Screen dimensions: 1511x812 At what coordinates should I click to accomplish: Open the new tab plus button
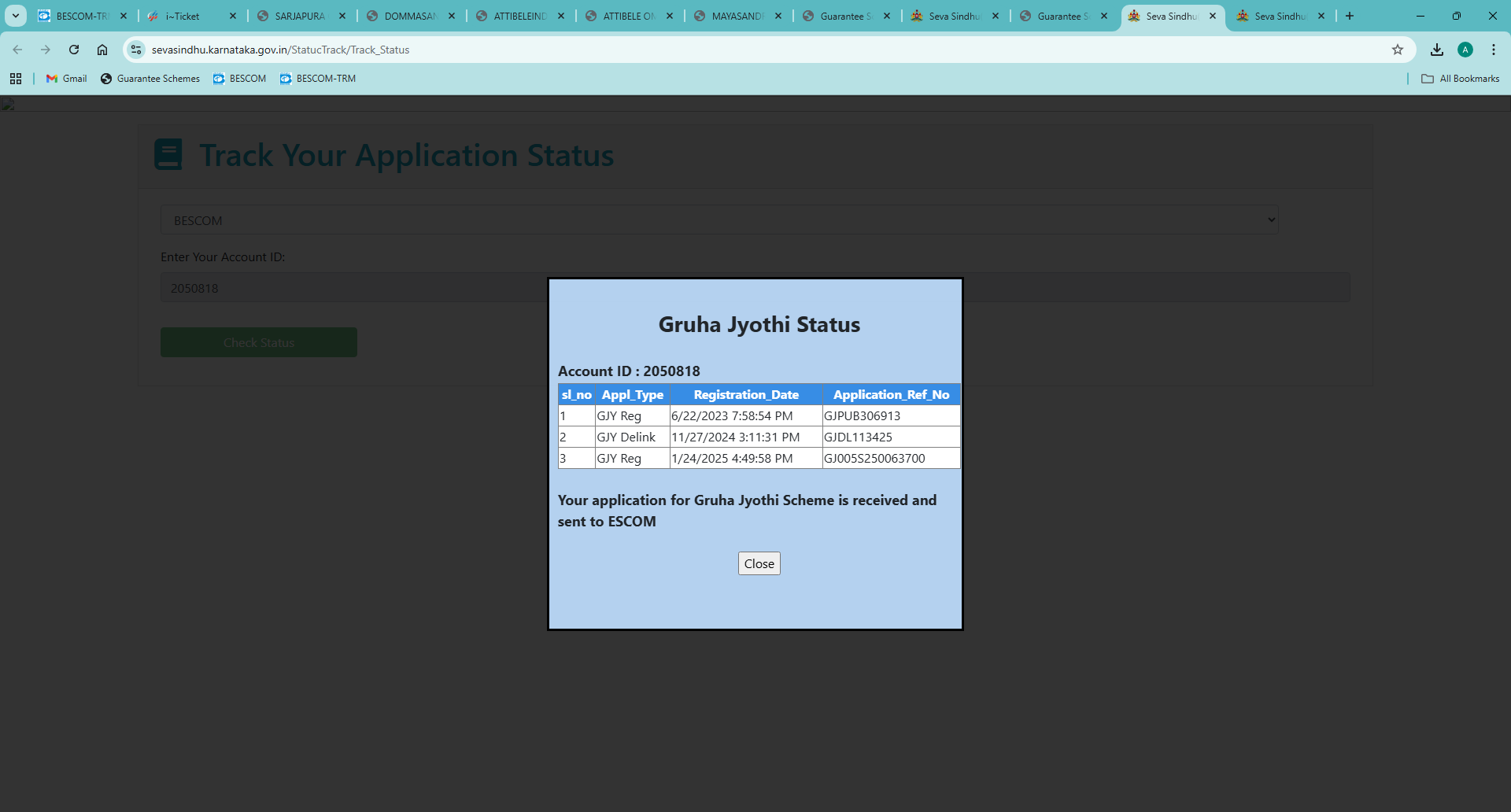coord(1350,16)
